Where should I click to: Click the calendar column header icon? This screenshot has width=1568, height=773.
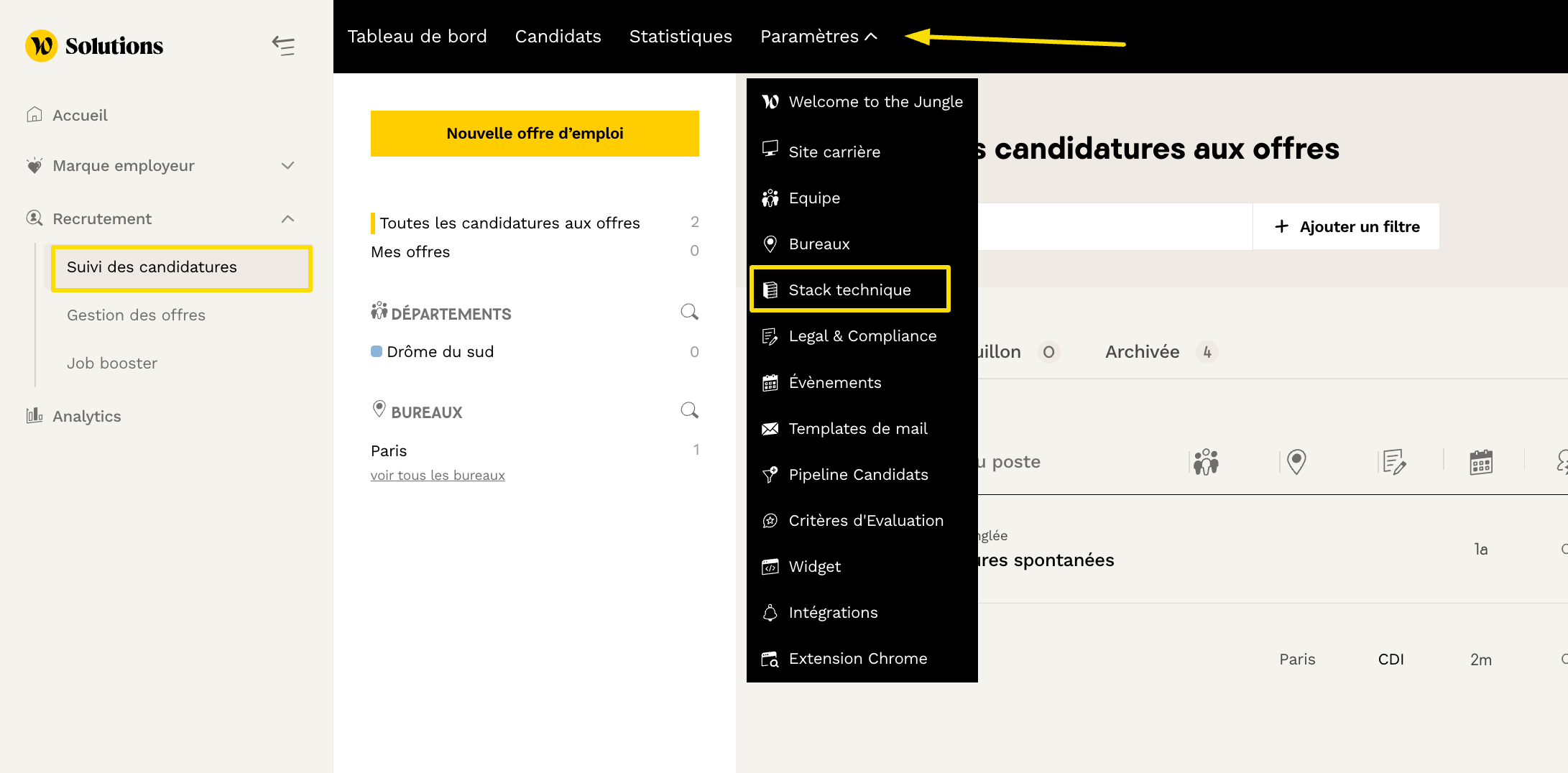pos(1481,462)
